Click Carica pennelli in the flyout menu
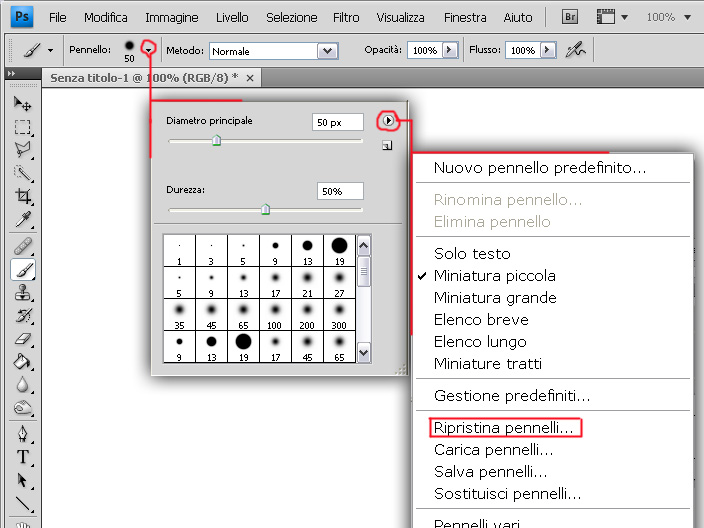 [493, 450]
